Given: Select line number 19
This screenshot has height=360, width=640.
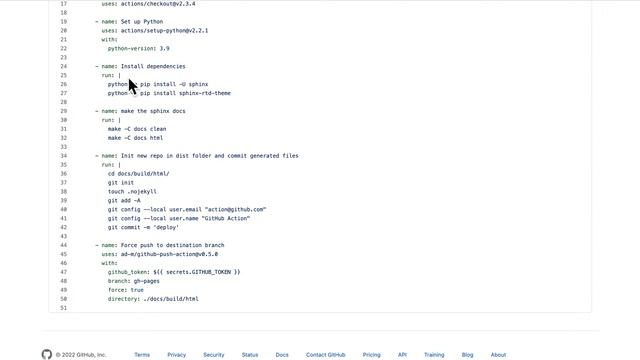Looking at the screenshot, I should 64,22.
